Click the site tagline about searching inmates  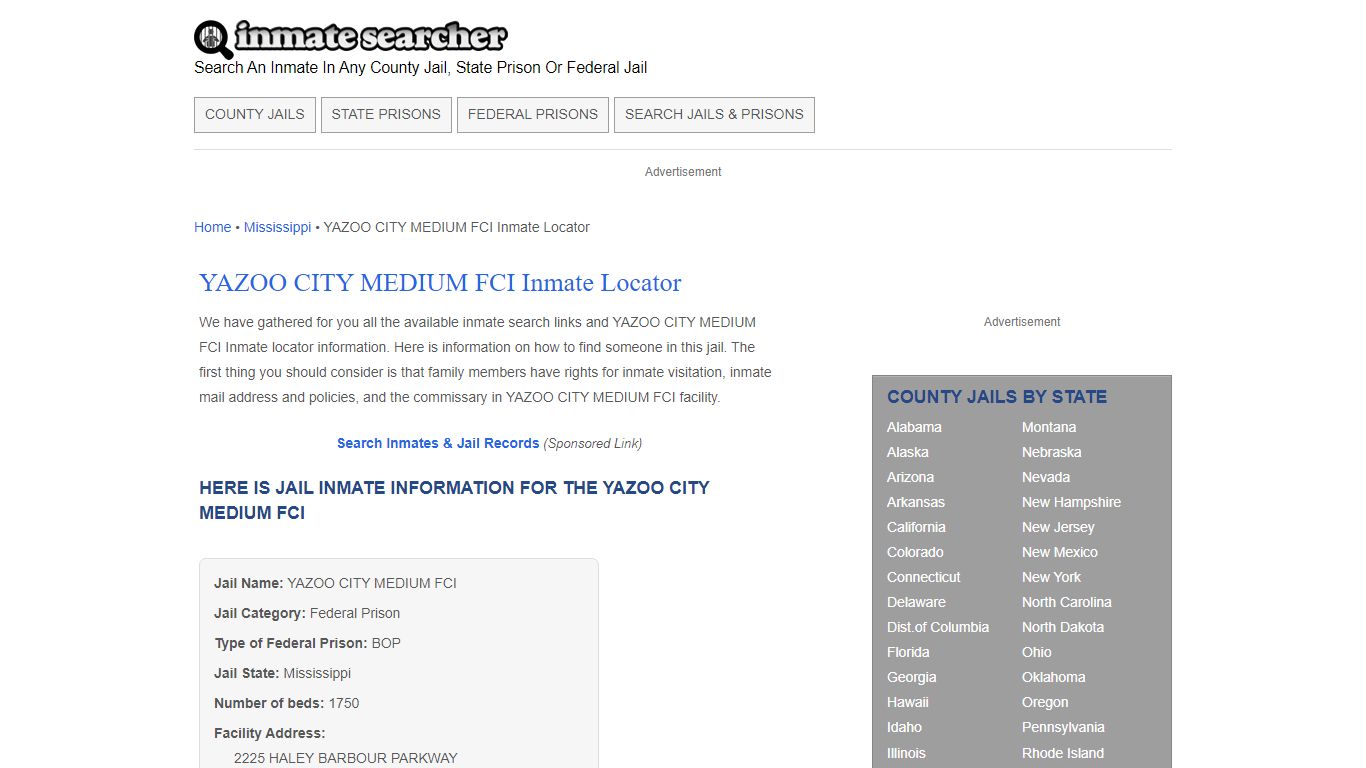[x=420, y=68]
